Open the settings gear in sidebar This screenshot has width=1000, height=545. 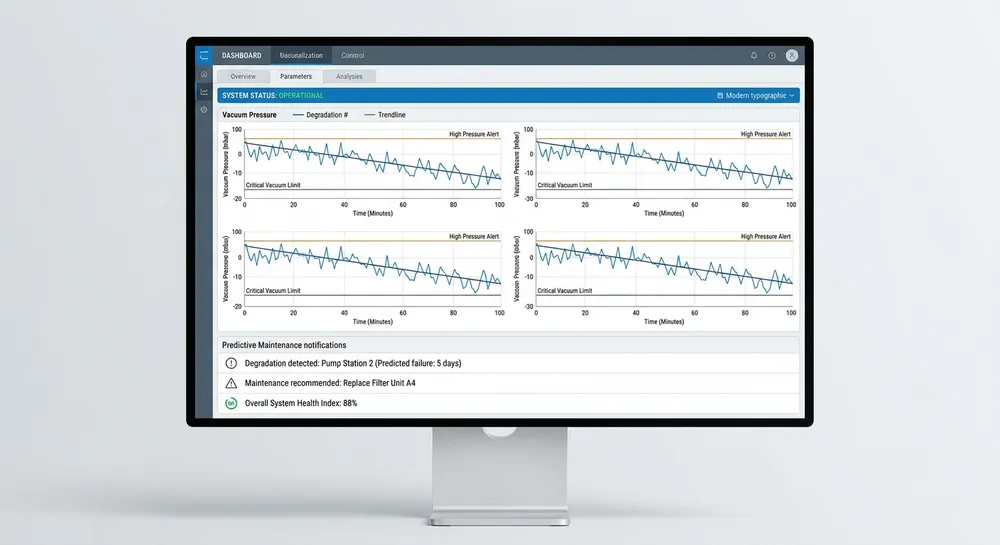[x=203, y=110]
